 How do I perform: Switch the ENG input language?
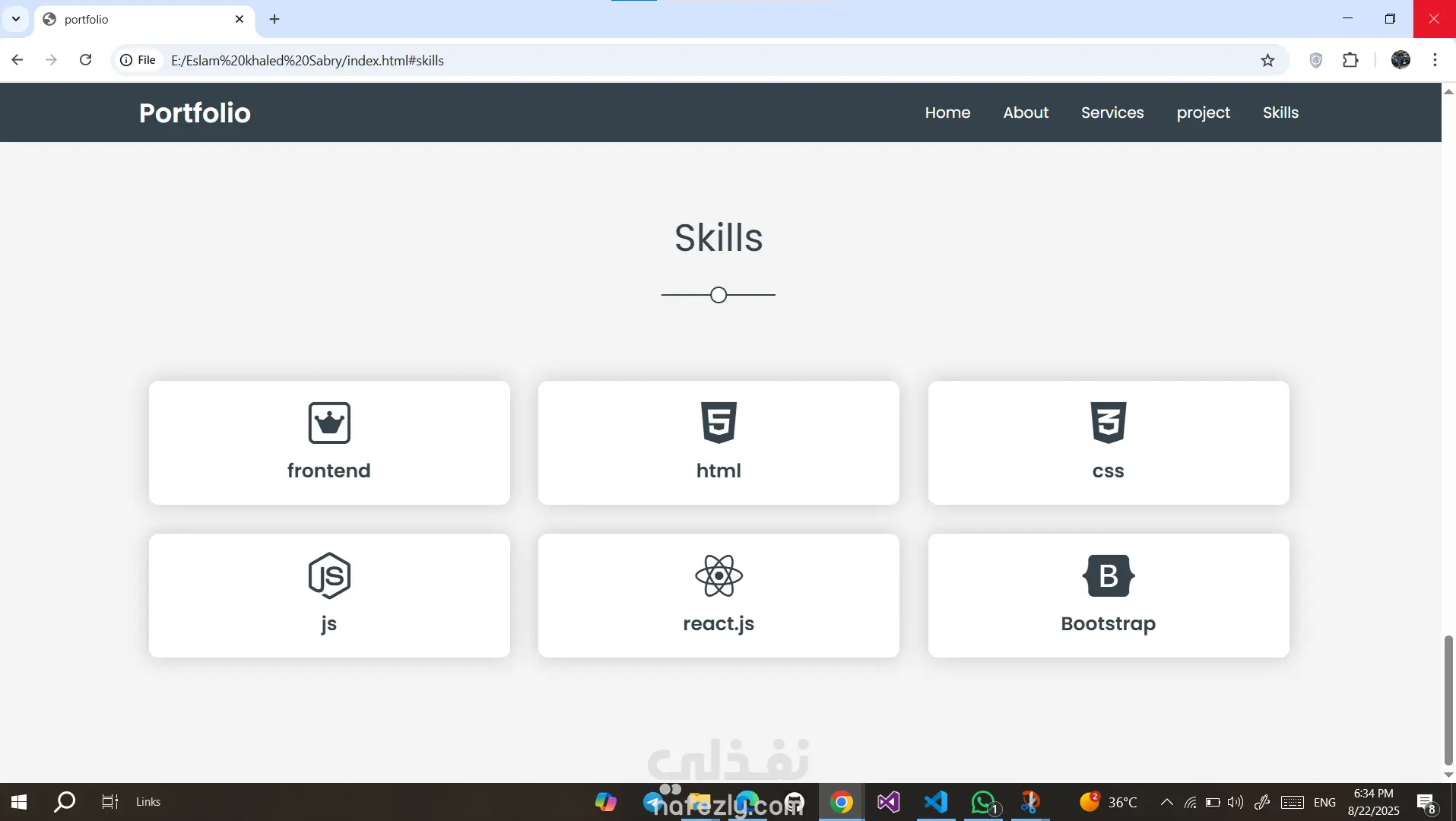click(x=1324, y=802)
